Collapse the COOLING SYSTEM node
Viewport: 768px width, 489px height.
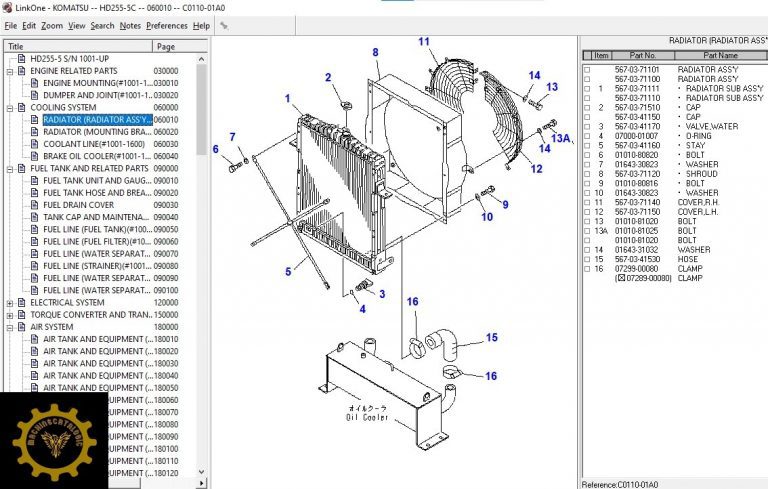click(x=10, y=108)
